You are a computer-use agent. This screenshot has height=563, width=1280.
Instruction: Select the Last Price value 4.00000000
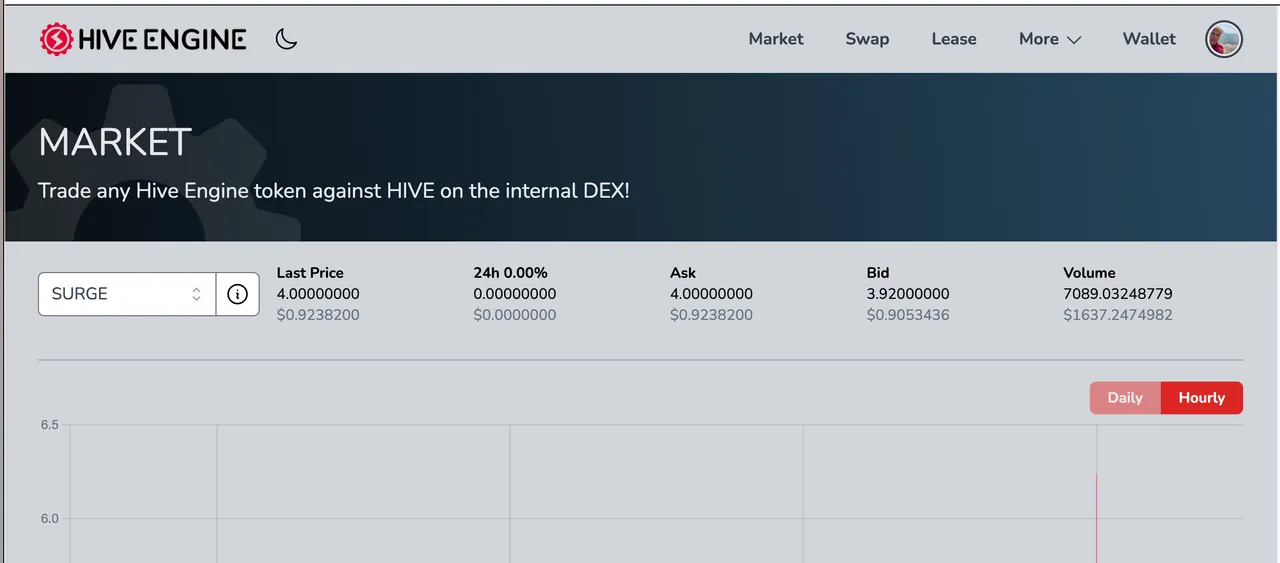pos(318,294)
